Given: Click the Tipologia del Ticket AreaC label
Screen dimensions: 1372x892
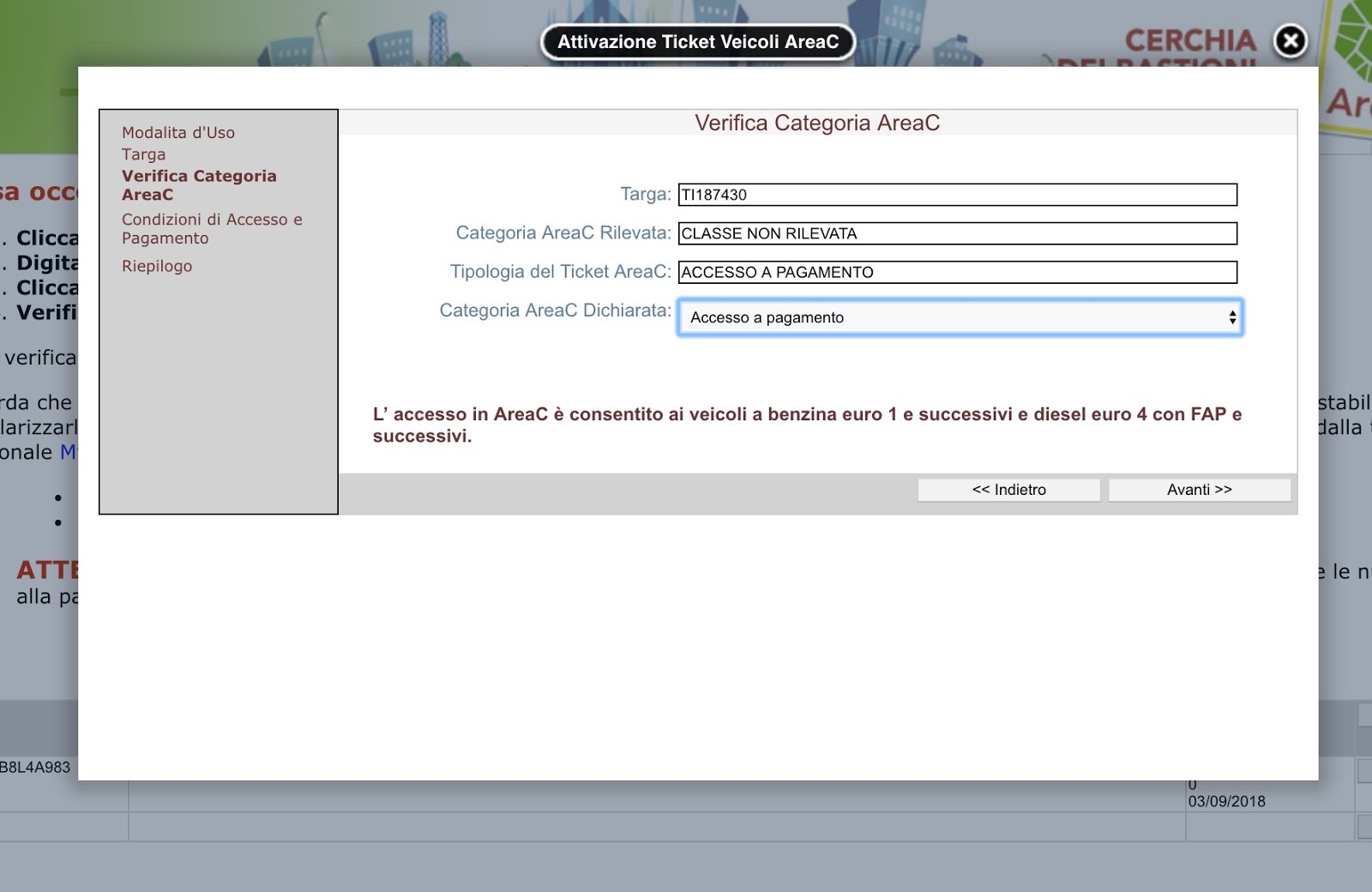Looking at the screenshot, I should pyautogui.click(x=561, y=272).
